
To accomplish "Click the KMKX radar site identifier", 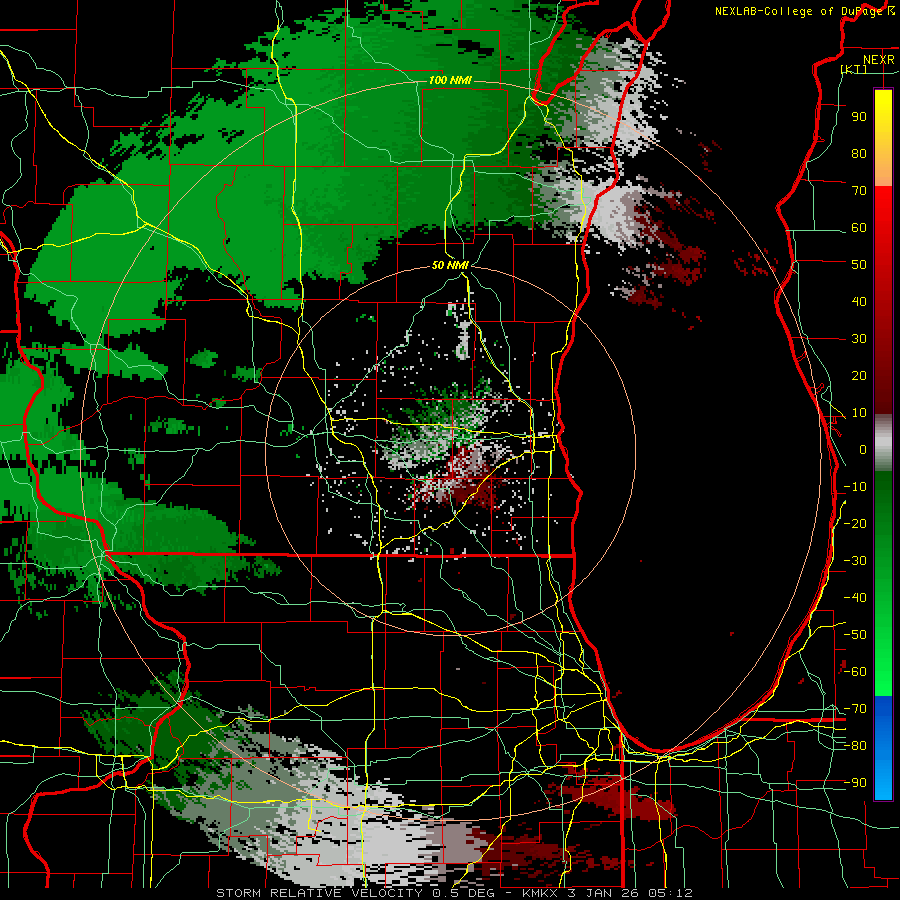I will tap(541, 893).
